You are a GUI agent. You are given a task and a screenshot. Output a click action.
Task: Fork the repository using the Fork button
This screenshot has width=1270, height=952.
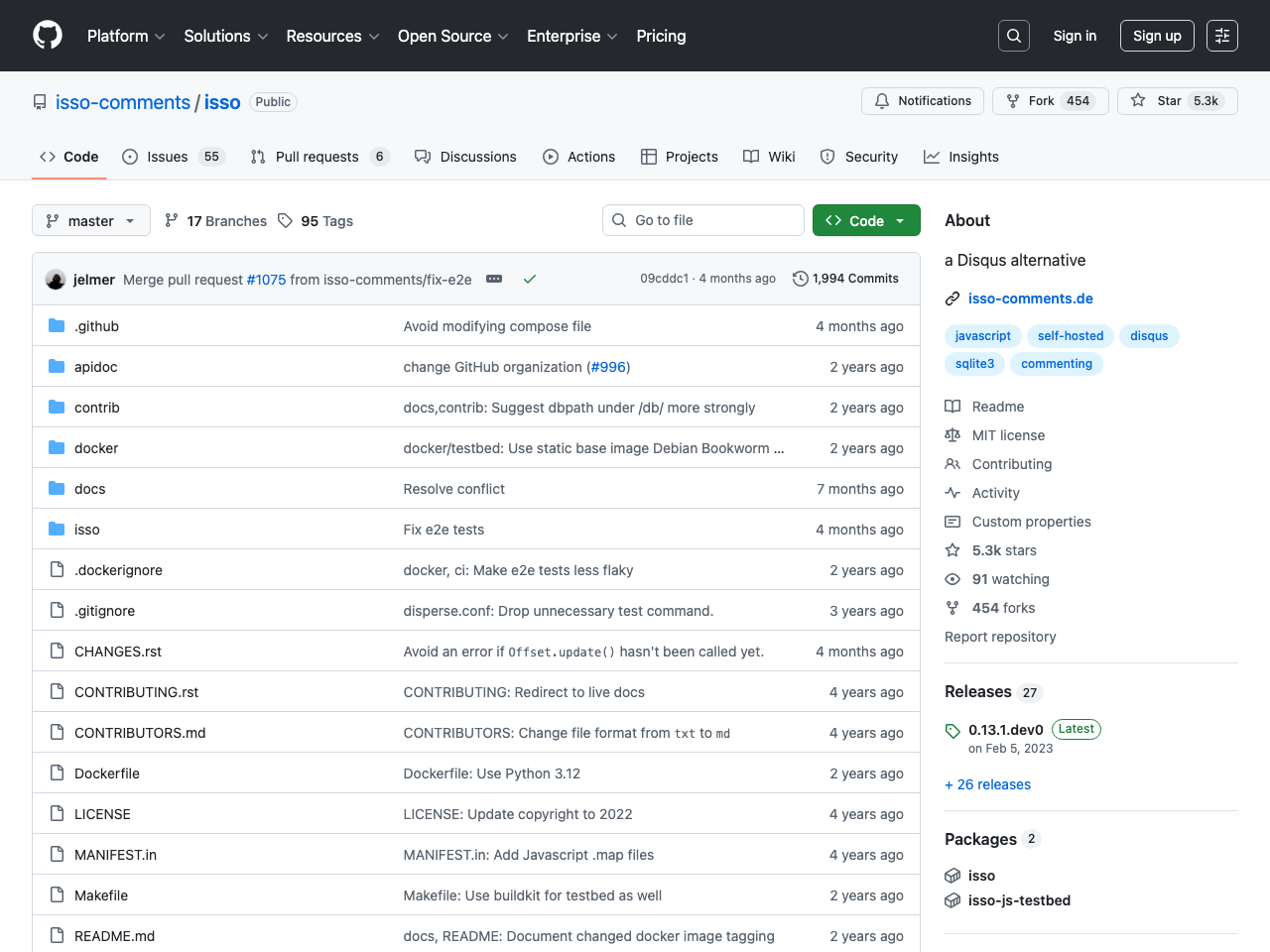1049,101
